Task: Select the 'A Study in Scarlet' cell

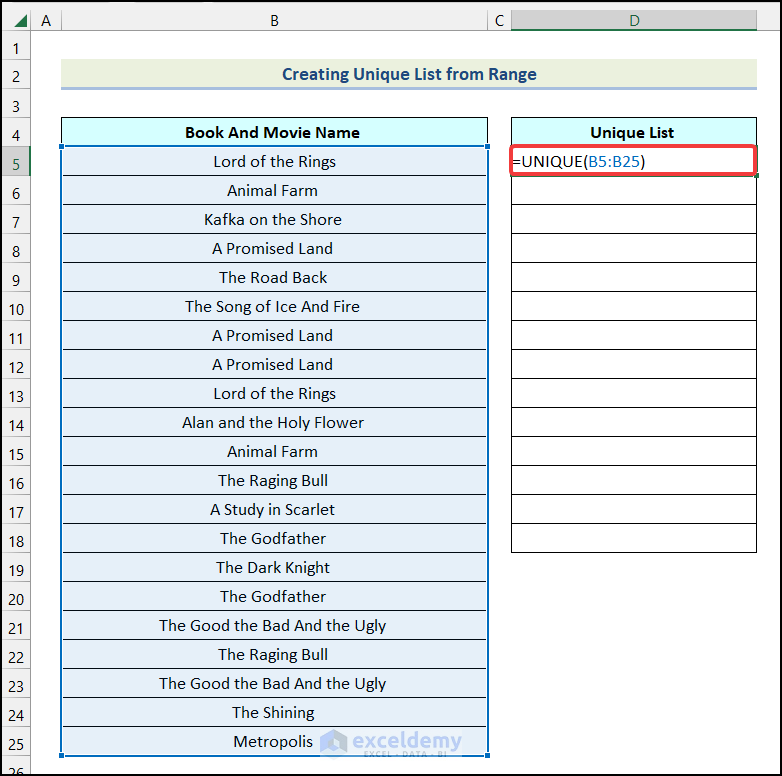Action: click(273, 510)
